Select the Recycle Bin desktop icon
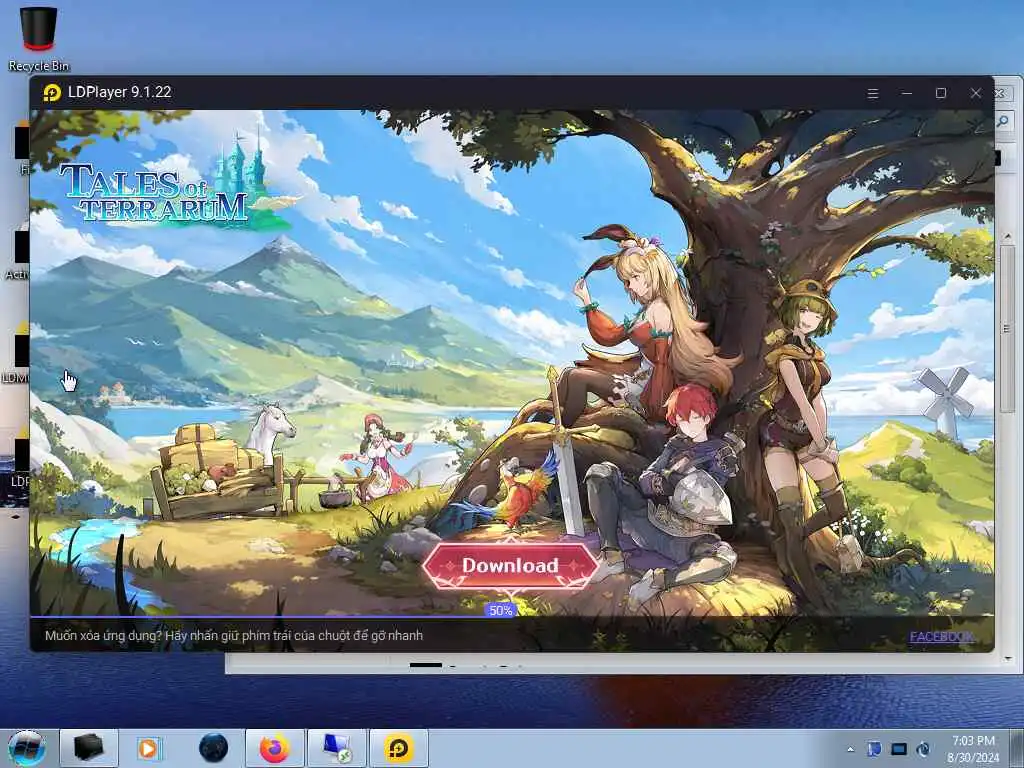This screenshot has height=768, width=1024. 39,39
